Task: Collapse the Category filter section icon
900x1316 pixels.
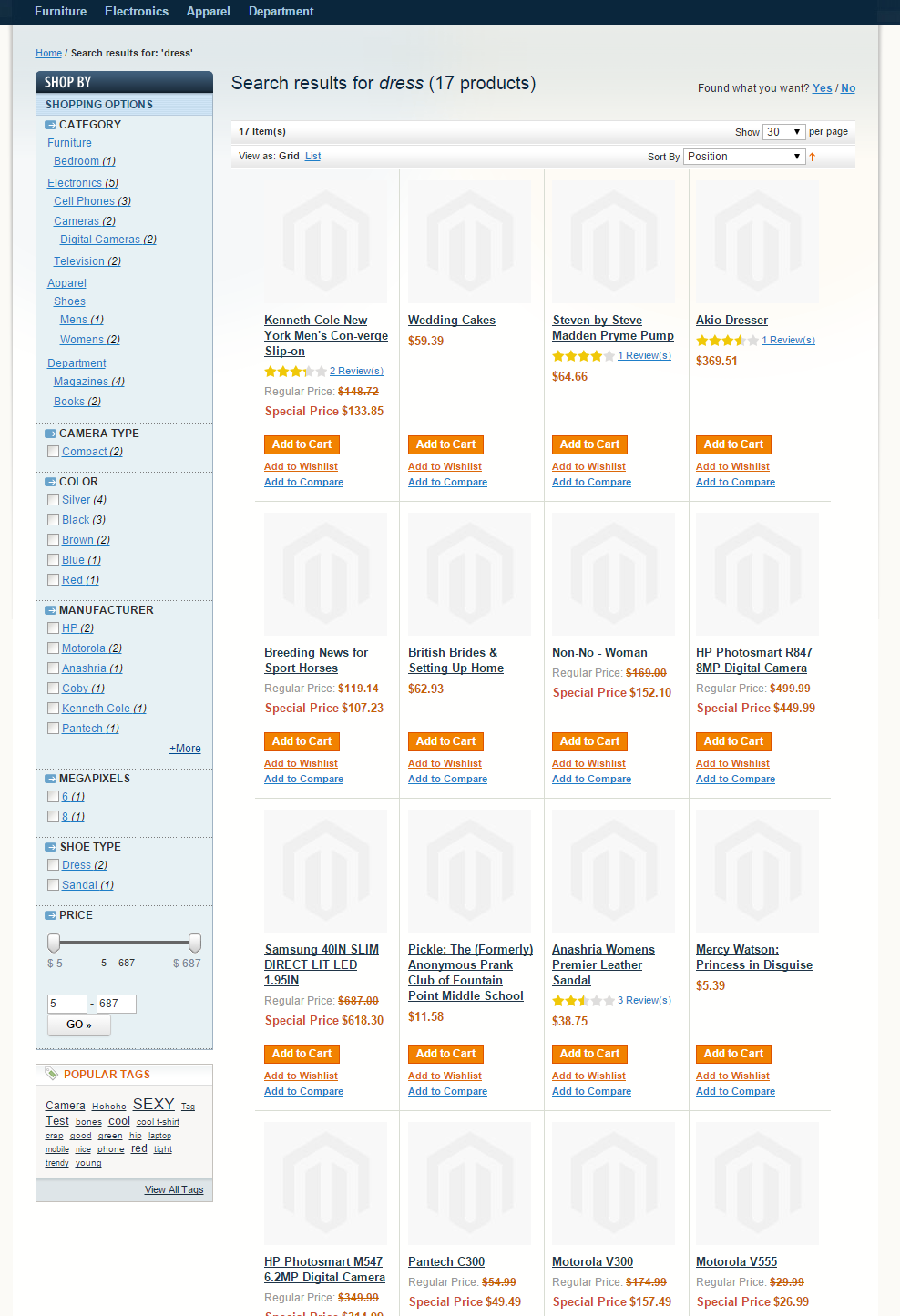Action: coord(51,125)
